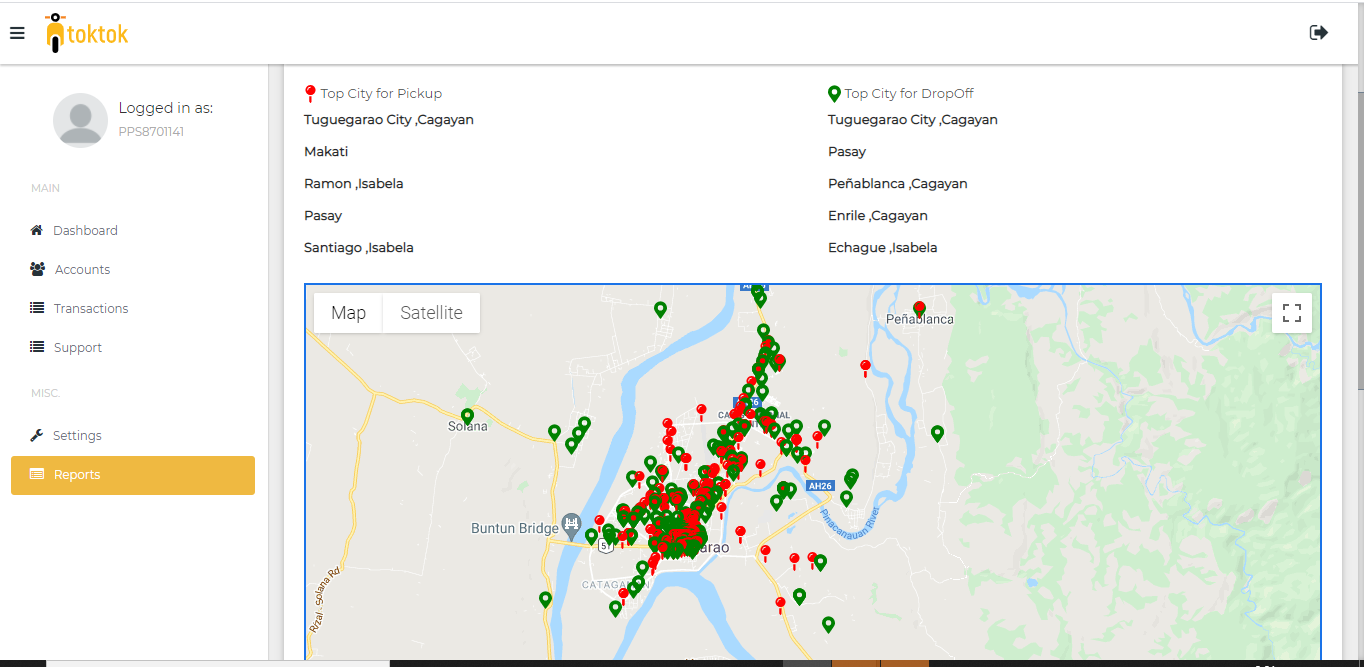Click dropoff city Pasay

click(x=847, y=152)
